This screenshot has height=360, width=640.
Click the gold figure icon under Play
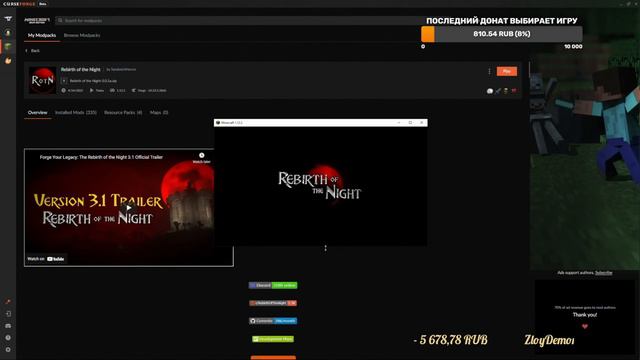point(506,91)
